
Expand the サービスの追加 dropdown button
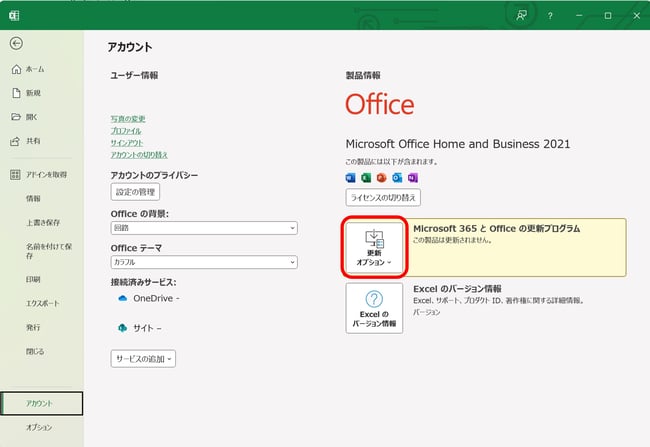click(143, 359)
